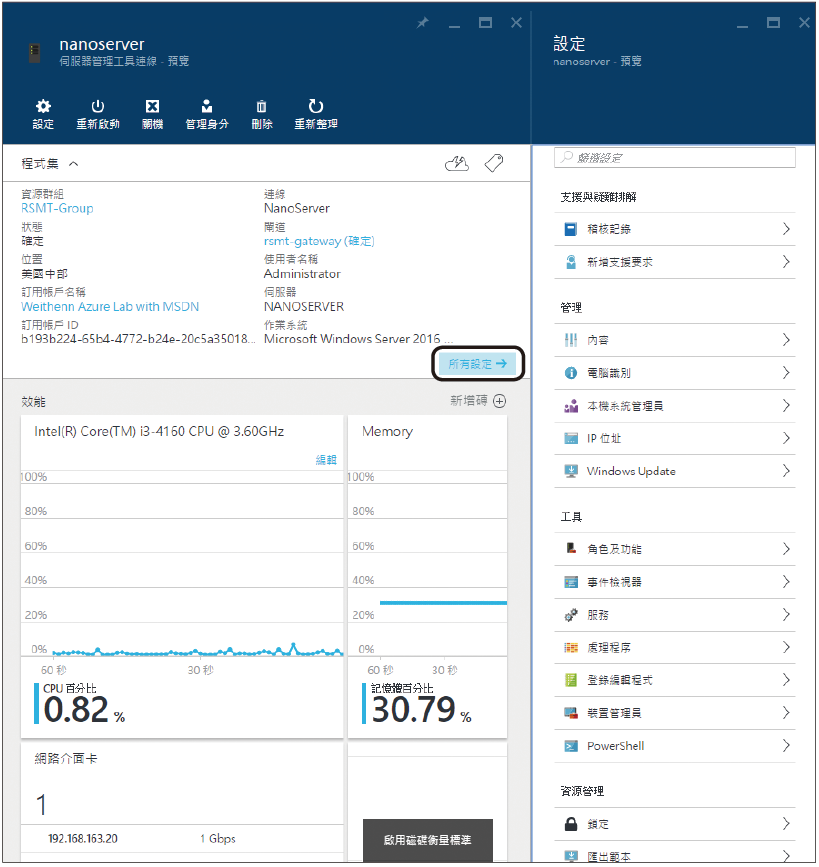Image resolution: width=819 pixels, height=867 pixels.
Task: Open 管理身分 manage identity icon
Action: [x=207, y=106]
